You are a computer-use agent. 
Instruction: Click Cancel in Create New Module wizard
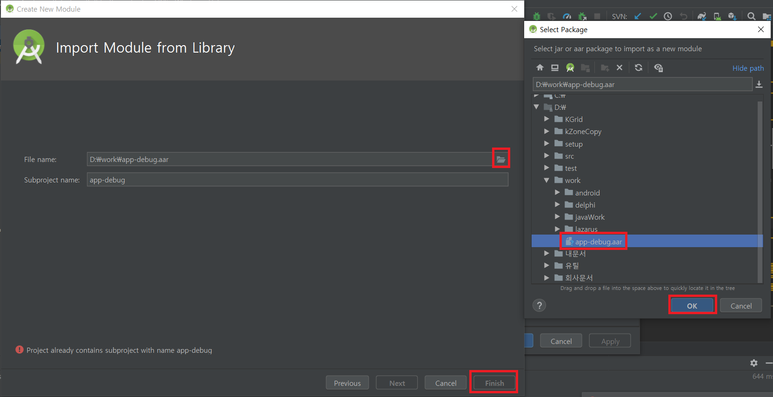point(446,383)
